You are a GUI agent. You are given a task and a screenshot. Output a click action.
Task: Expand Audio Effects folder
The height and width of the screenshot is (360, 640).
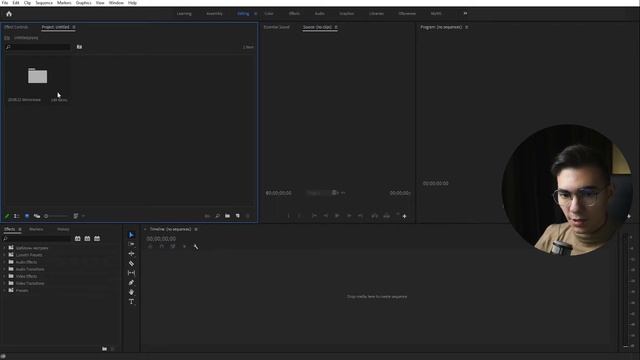tap(4, 262)
